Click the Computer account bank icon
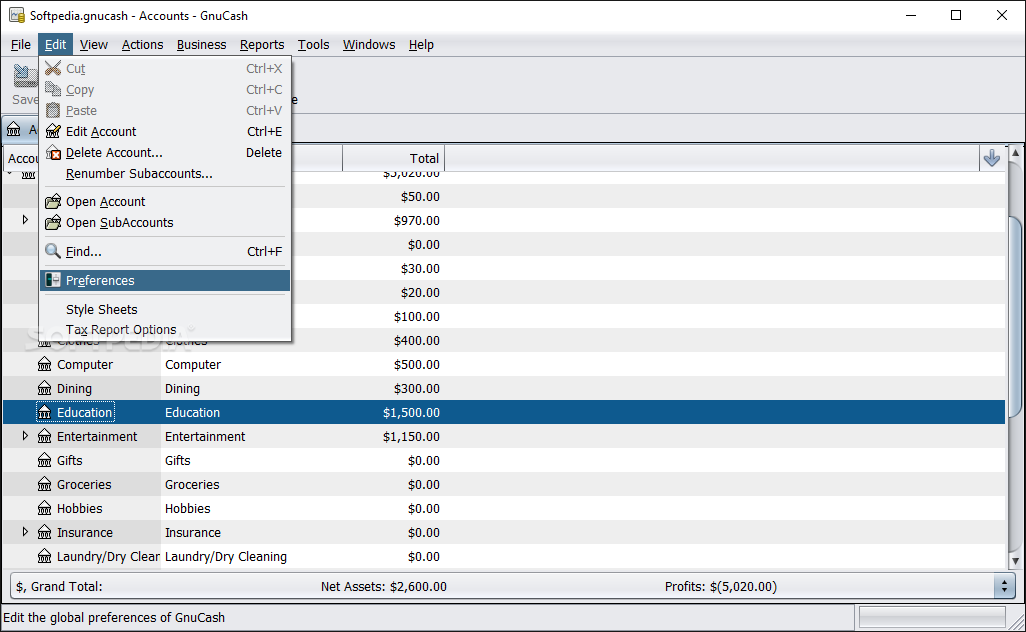 (44, 364)
